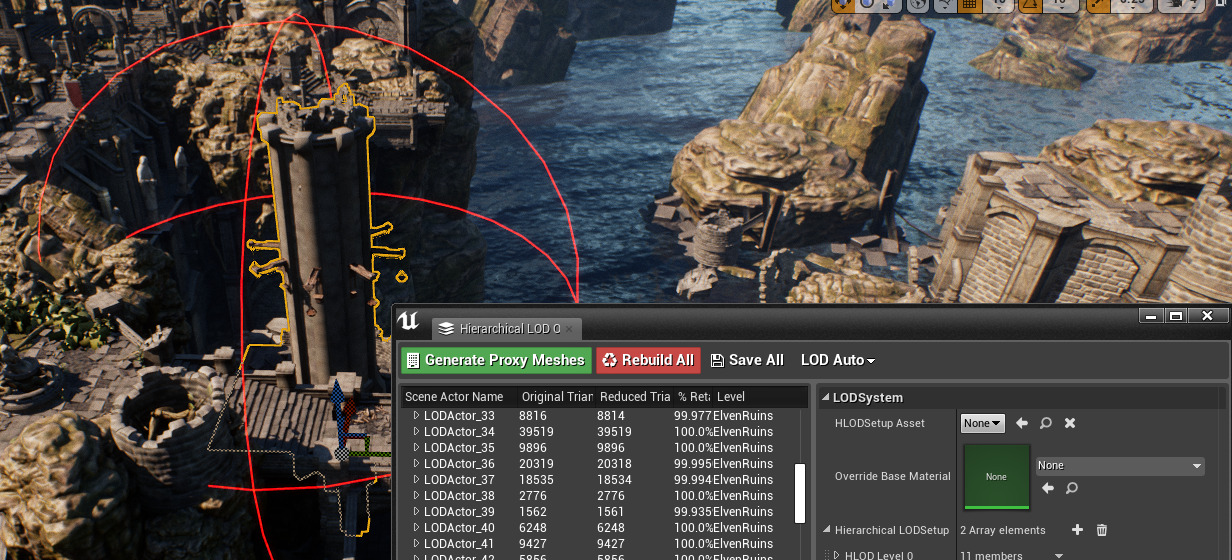The image size is (1232, 560).
Task: Add element to Hierarchical LODSetup array
Action: click(1077, 530)
